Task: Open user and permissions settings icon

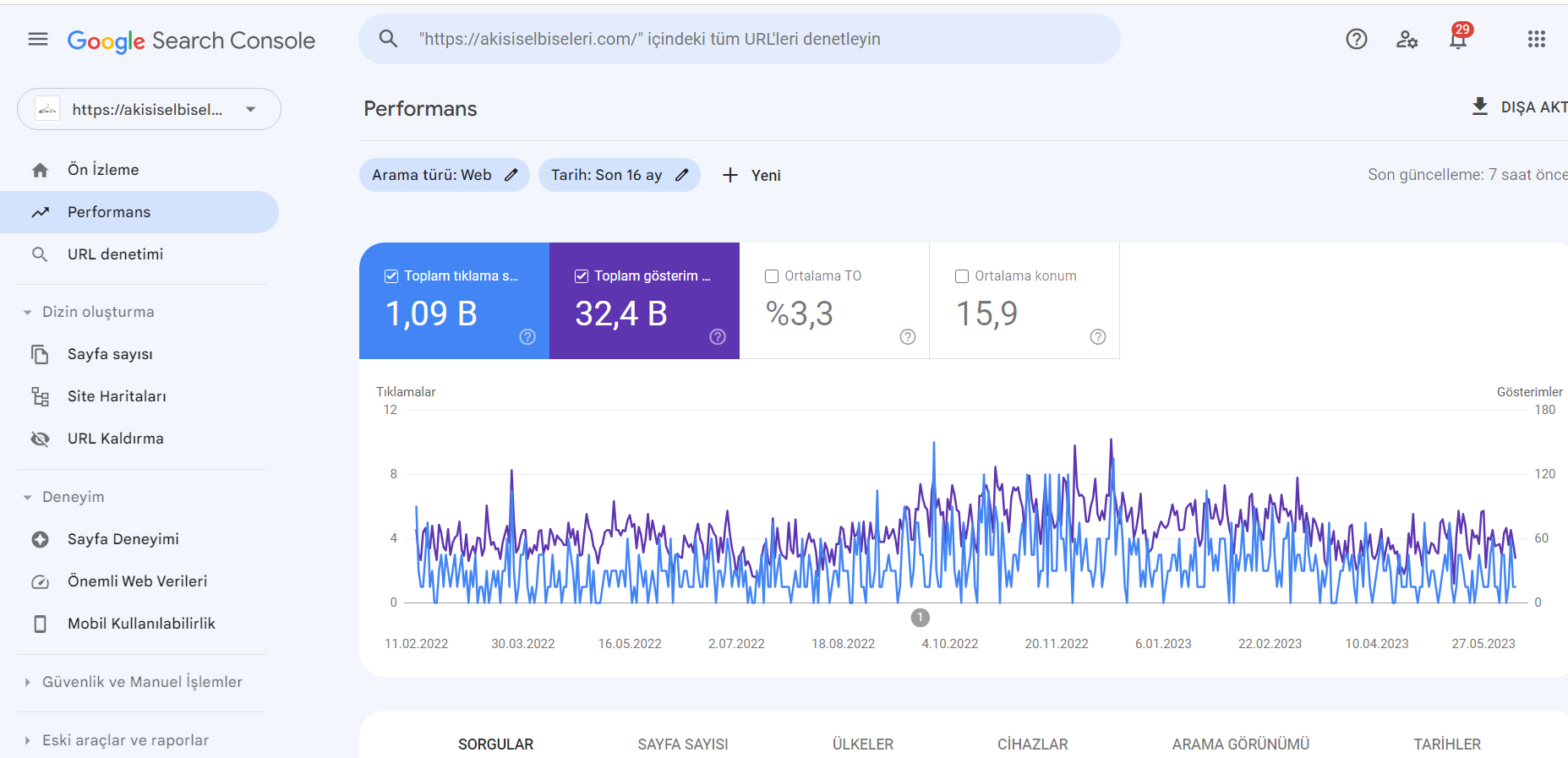Action: coord(1407,39)
